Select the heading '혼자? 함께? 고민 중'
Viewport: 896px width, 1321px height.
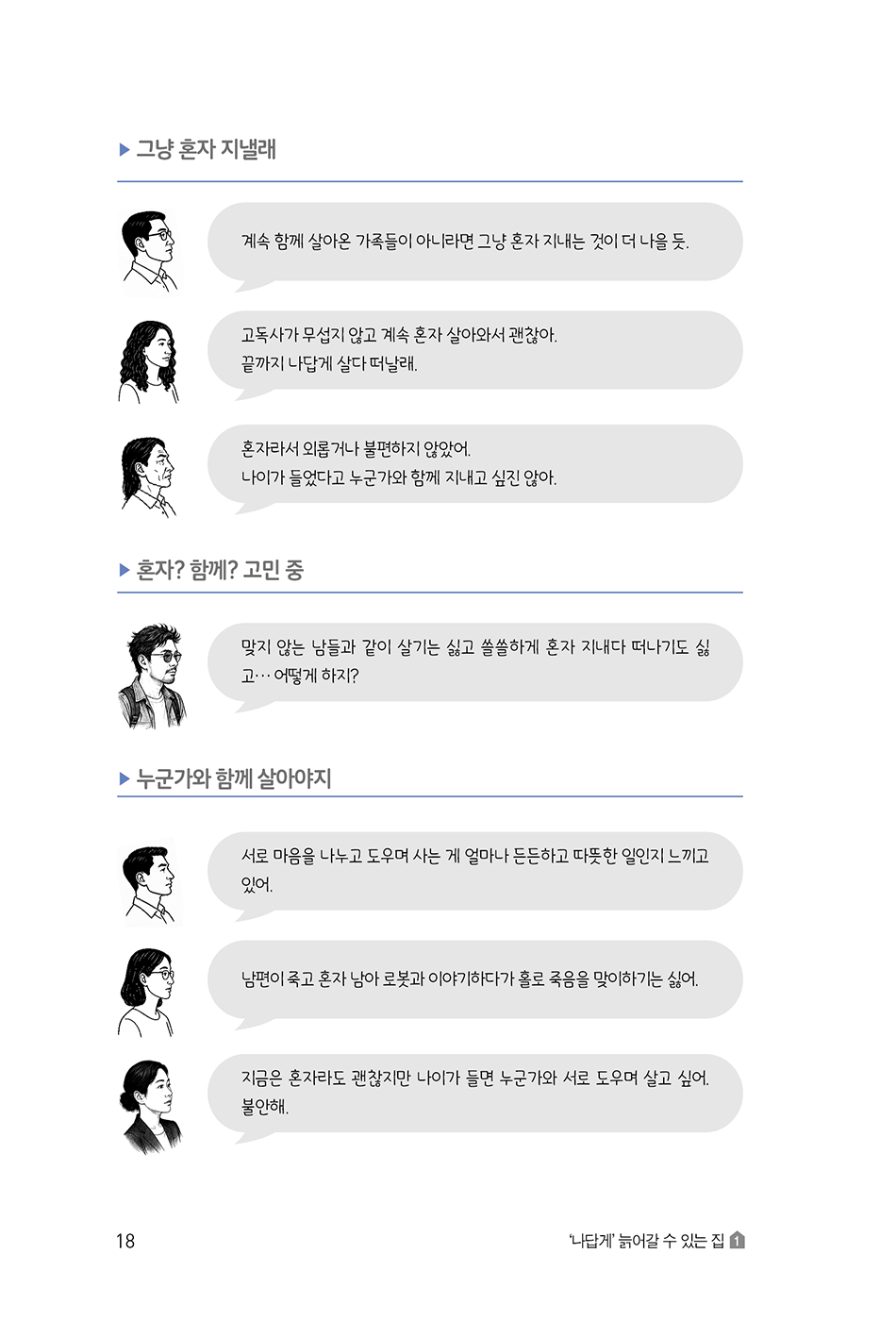[220, 570]
